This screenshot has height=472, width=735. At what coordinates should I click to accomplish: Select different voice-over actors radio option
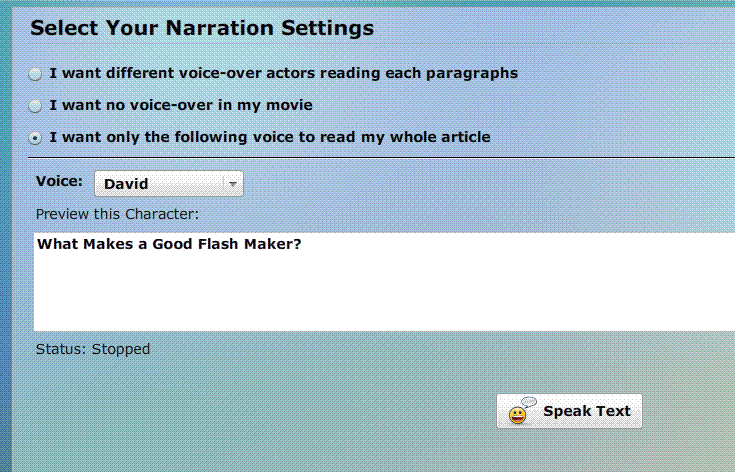[x=35, y=74]
